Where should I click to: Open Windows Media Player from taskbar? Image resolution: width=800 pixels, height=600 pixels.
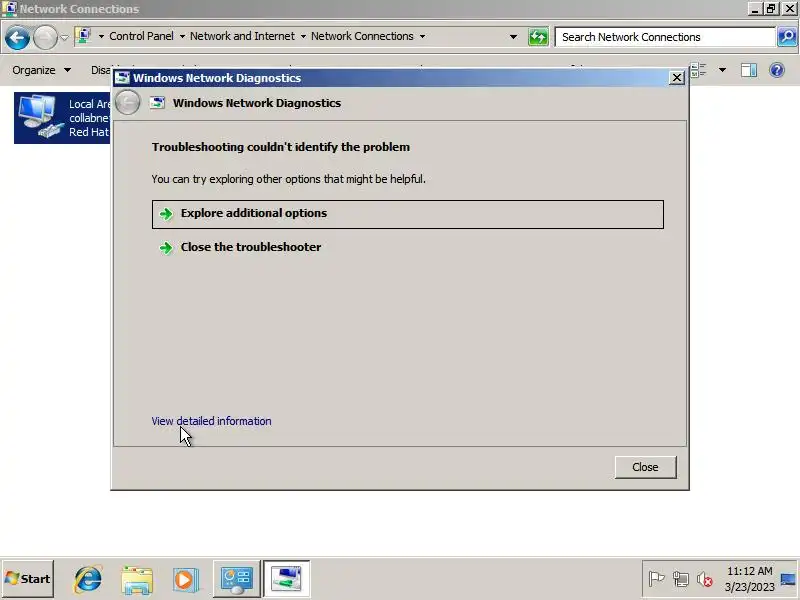pos(185,579)
